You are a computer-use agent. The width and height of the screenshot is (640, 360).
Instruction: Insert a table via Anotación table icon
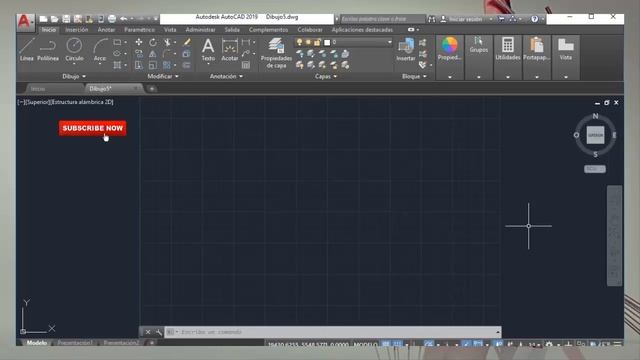pos(246,65)
